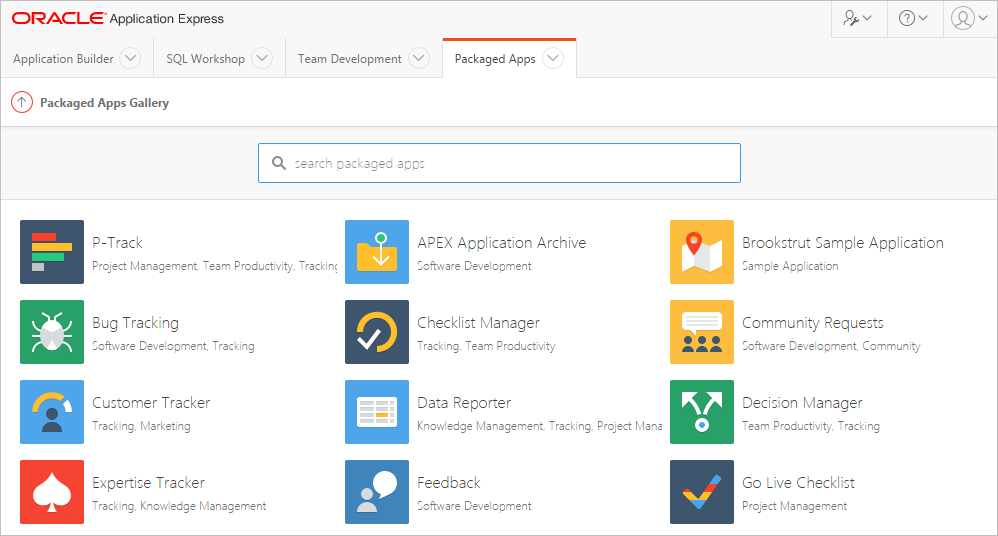Open the Bug Tracking bug icon

click(52, 332)
